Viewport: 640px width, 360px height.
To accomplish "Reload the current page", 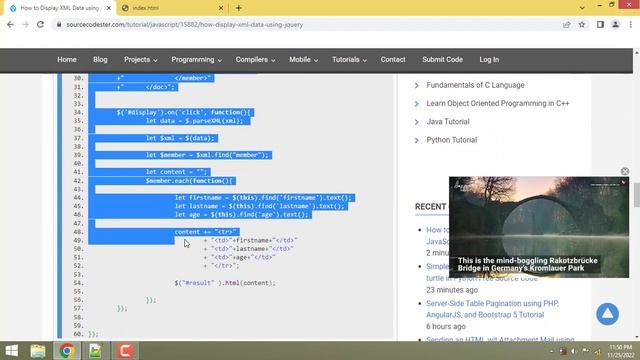I will point(40,24).
